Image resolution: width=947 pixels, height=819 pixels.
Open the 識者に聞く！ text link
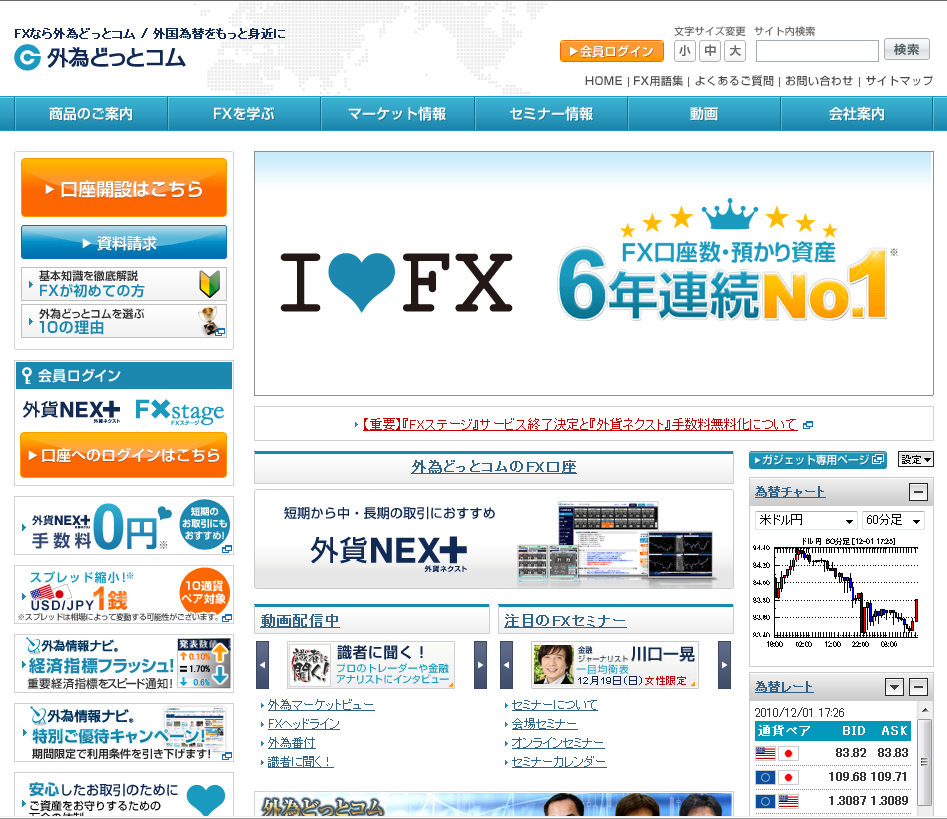click(x=300, y=762)
